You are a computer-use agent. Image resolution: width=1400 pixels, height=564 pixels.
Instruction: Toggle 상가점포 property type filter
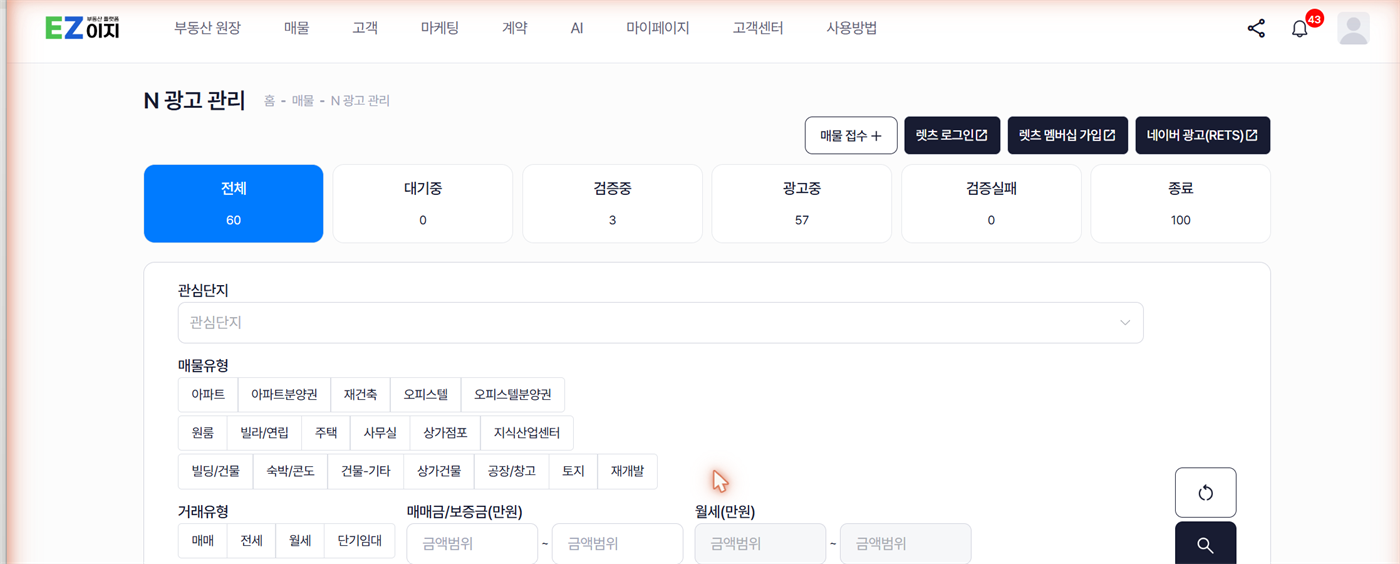[x=445, y=433]
